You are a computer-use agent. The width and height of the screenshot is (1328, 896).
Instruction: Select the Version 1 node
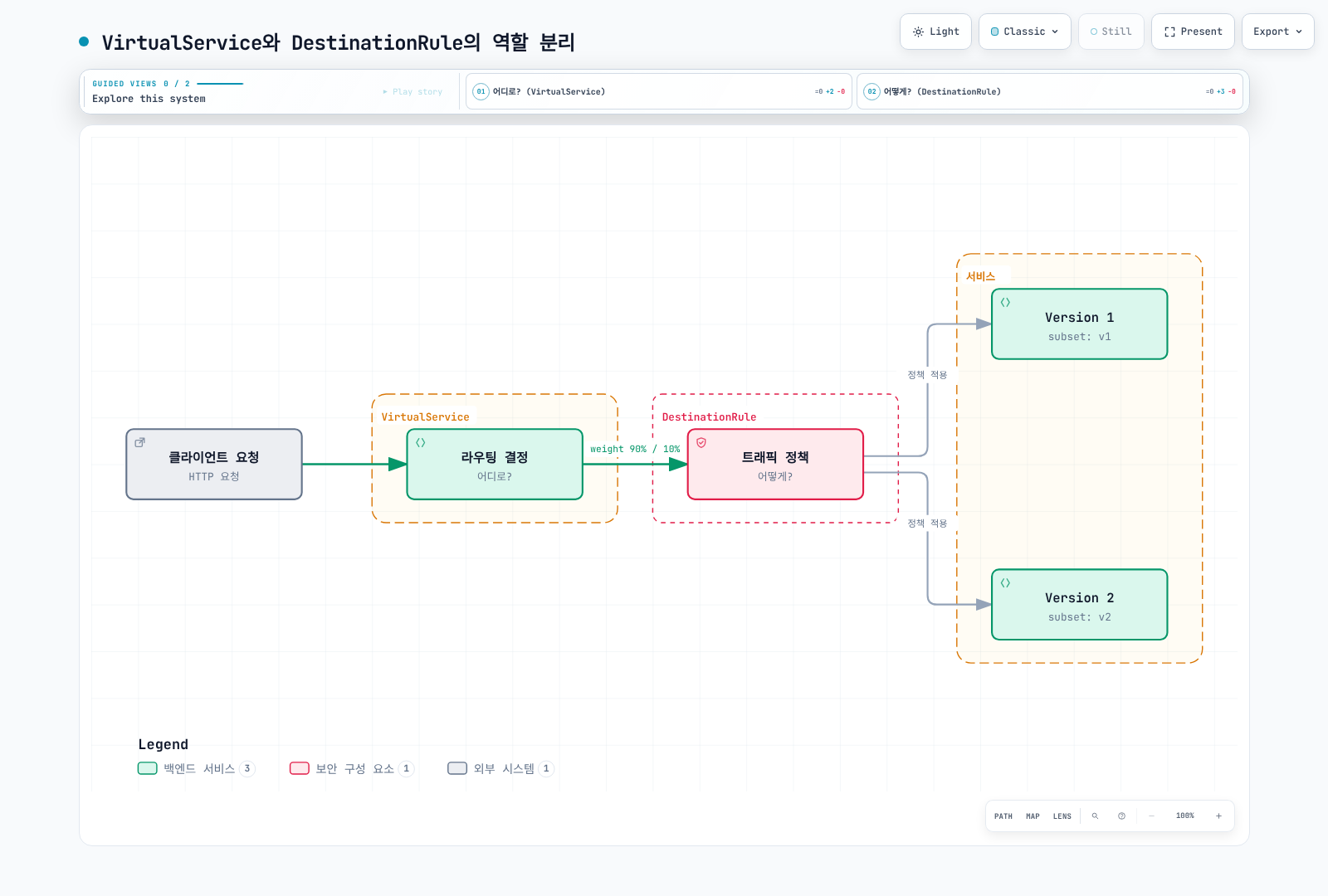tap(1079, 324)
